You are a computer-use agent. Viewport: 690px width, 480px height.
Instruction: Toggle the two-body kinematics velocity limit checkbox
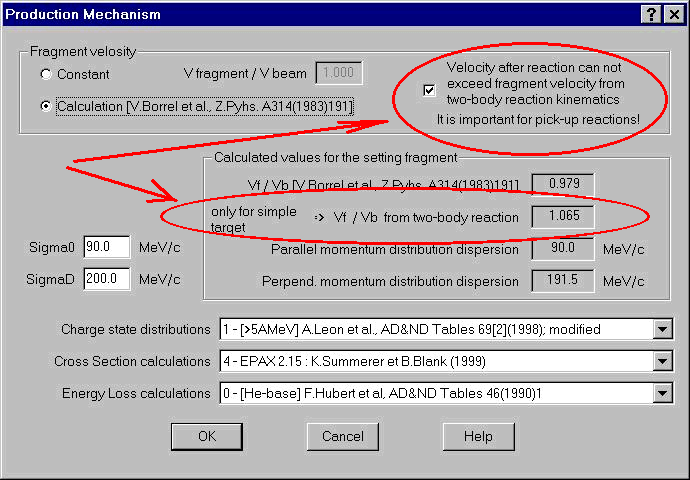pos(429,91)
